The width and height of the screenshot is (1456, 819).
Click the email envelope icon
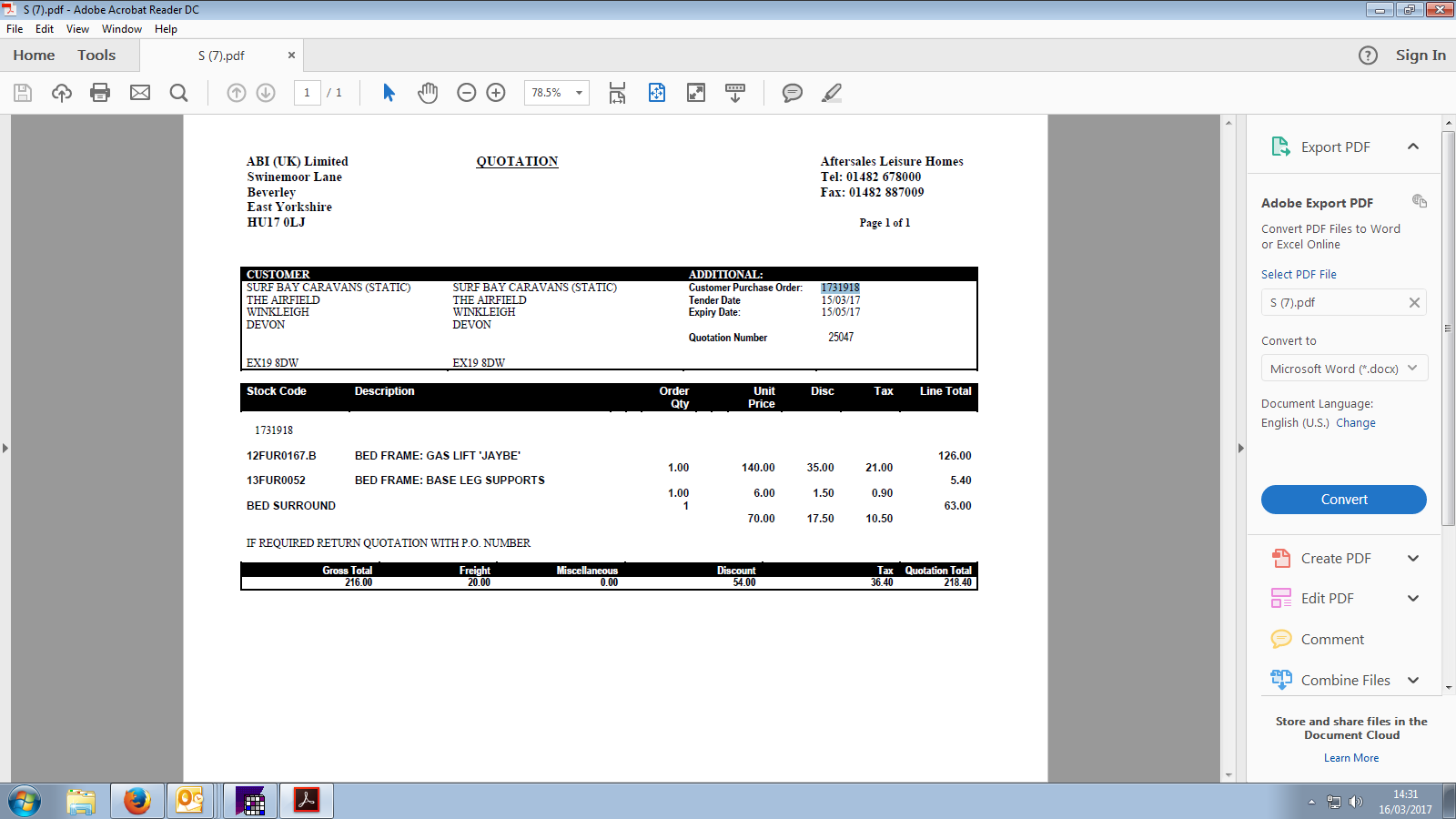tap(140, 93)
